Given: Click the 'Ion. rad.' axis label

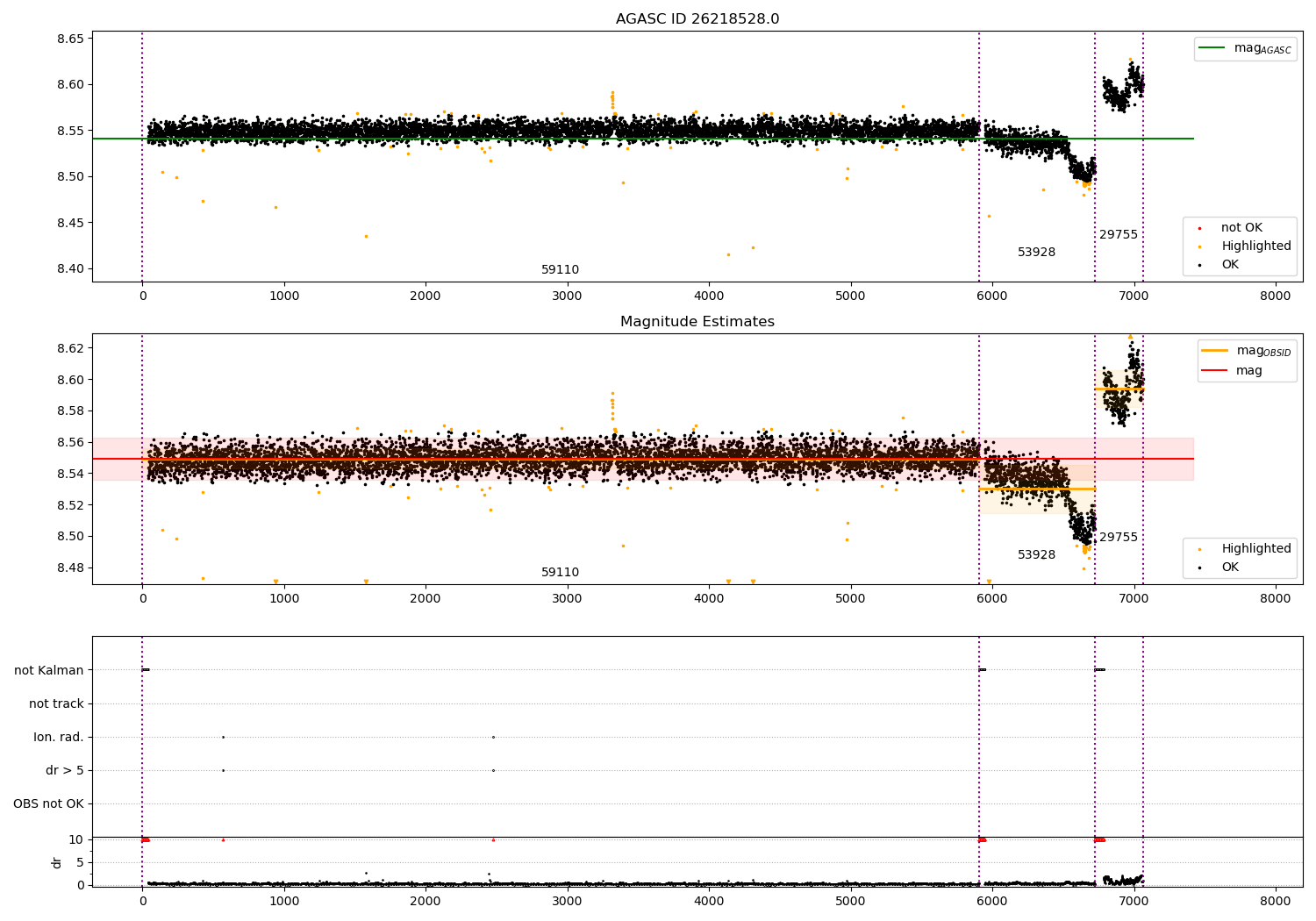Looking at the screenshot, I should pos(59,738).
